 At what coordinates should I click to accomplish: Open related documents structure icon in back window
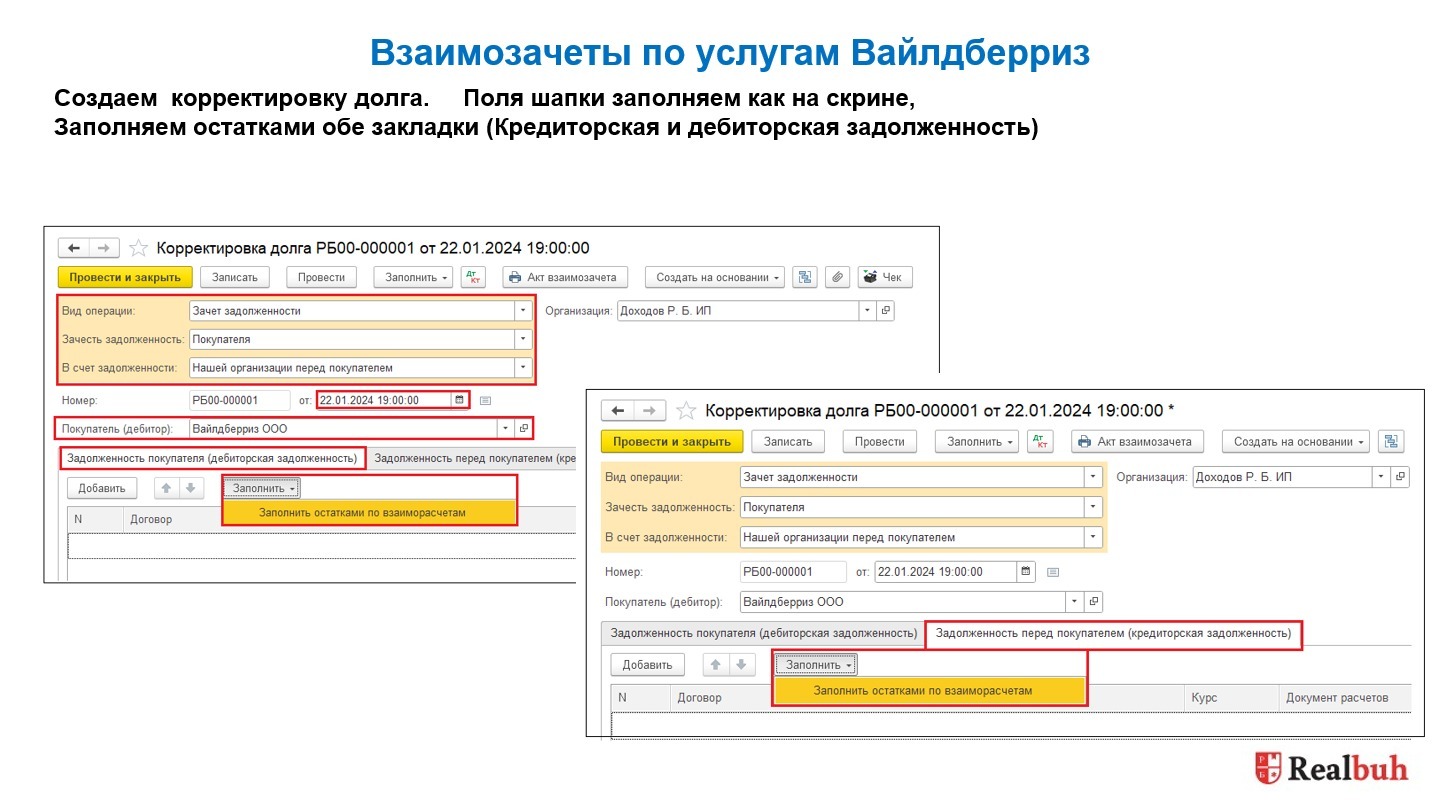(803, 277)
